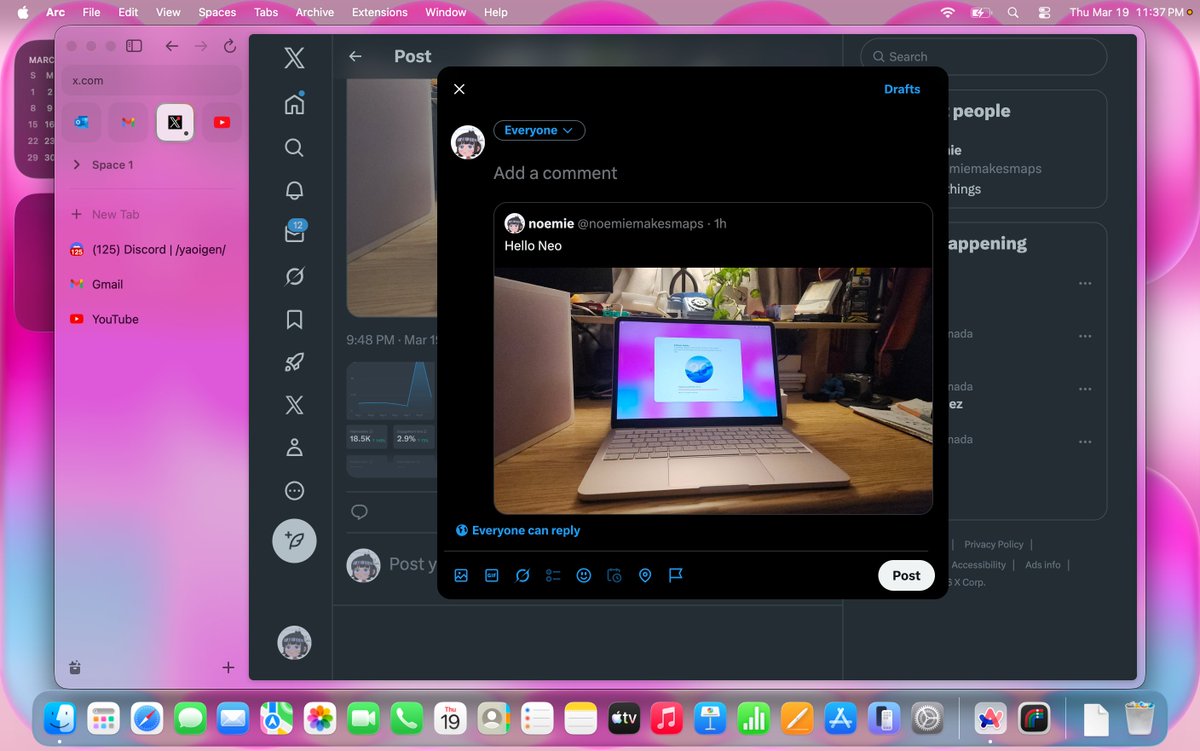Click the rocket icon in X sidebar
This screenshot has width=1200, height=751.
click(x=294, y=362)
